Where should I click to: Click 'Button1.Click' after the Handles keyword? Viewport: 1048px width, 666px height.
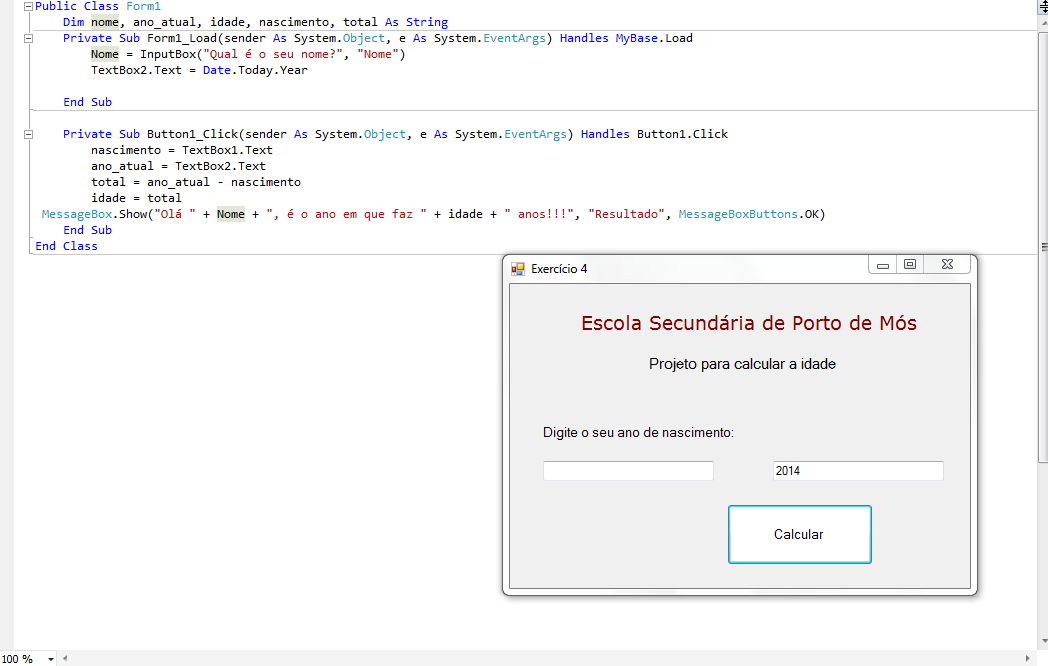pos(682,134)
